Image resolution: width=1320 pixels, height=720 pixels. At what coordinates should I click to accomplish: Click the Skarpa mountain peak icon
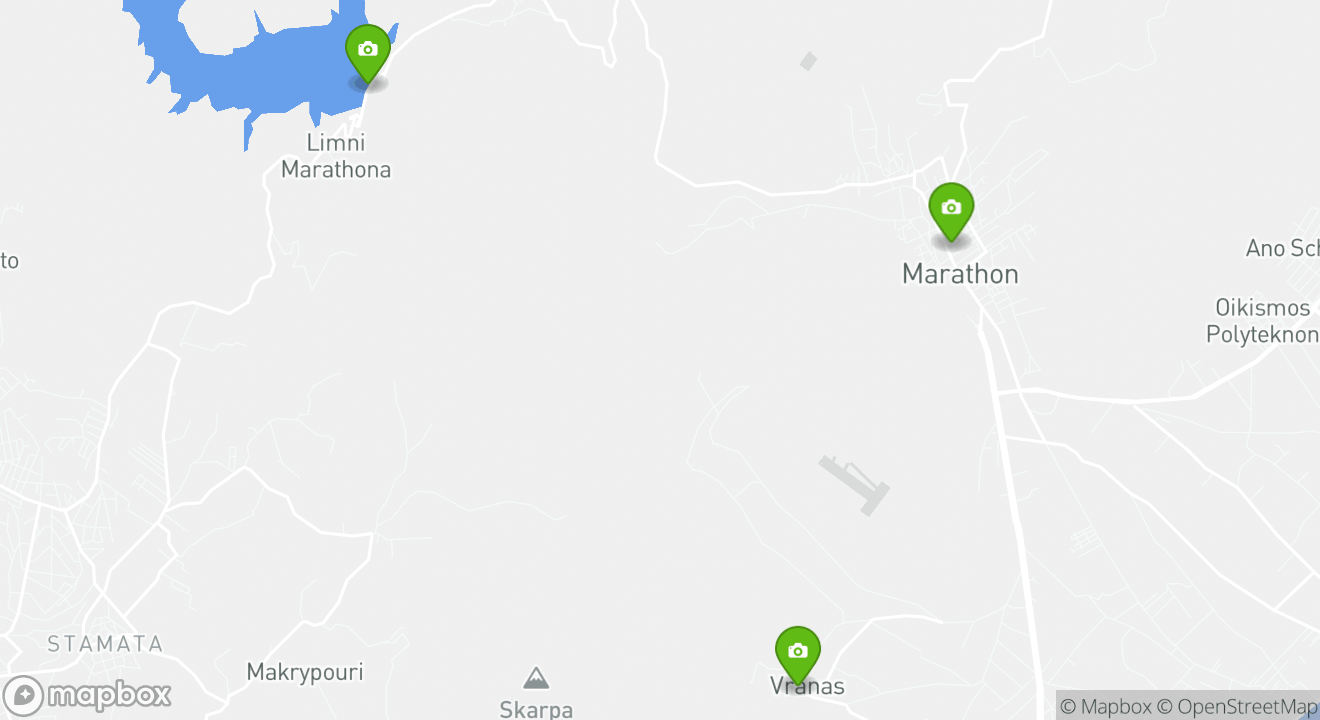point(536,679)
